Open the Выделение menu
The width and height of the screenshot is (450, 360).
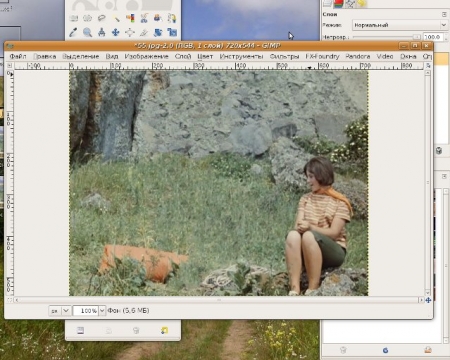pos(81,56)
